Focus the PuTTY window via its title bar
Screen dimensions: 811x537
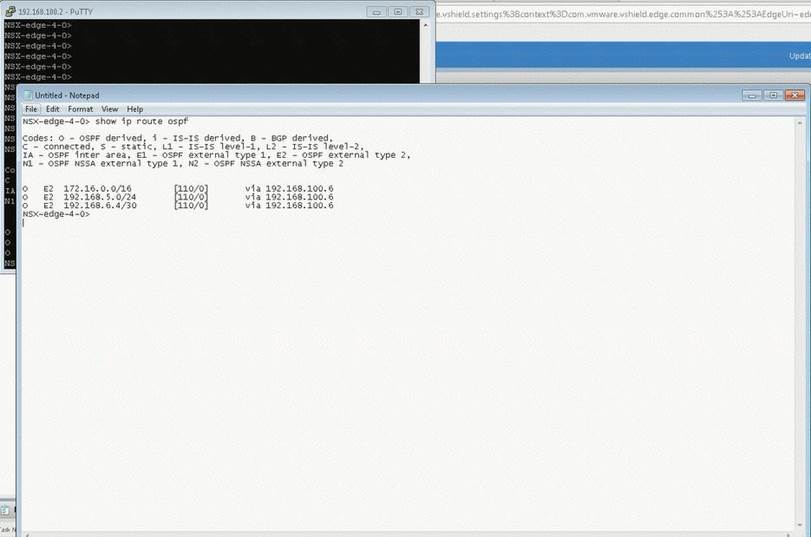pyautogui.click(x=200, y=11)
